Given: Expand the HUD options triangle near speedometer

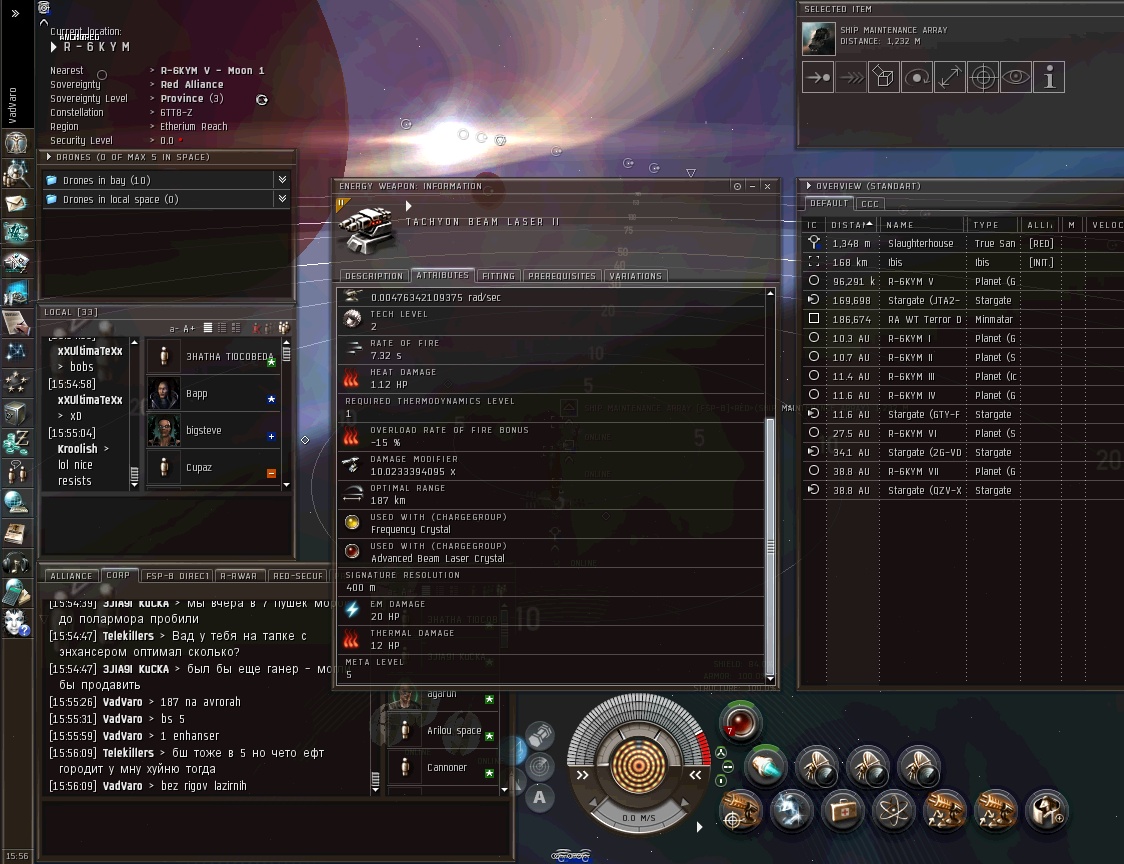Looking at the screenshot, I should 700,827.
